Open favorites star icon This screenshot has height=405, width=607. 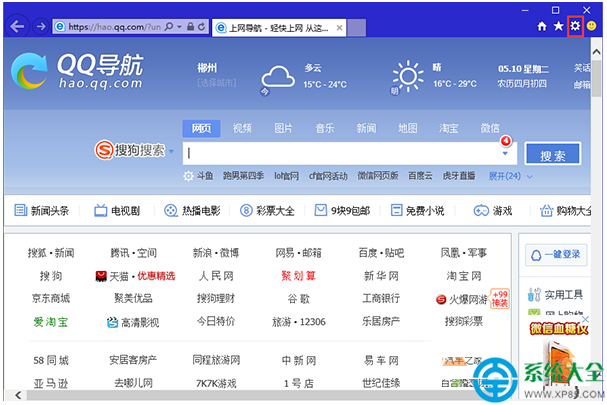click(558, 26)
